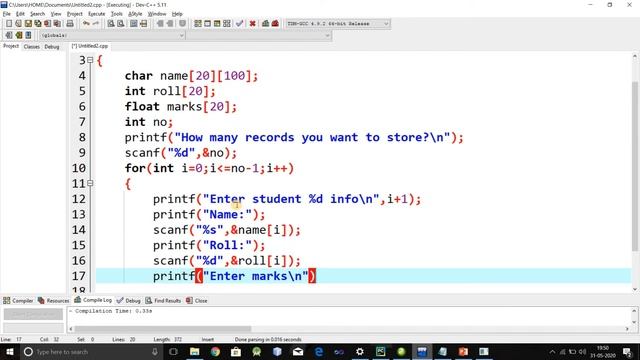Click the New file toolbar icon
Image resolution: width=640 pixels, height=360 pixels.
(9, 24)
